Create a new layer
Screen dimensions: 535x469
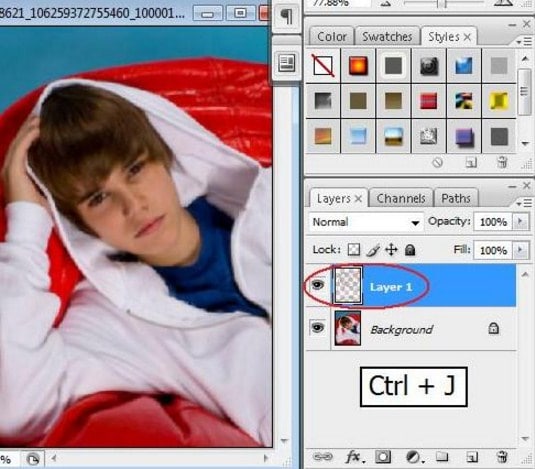472,457
